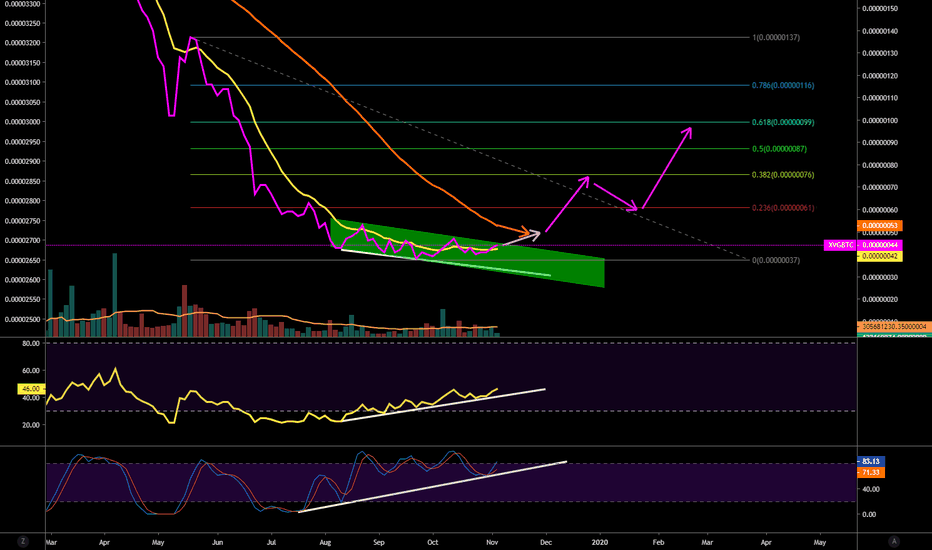
Task: Click the 60.00 level on RSI scale
Action: pyautogui.click(x=31, y=370)
